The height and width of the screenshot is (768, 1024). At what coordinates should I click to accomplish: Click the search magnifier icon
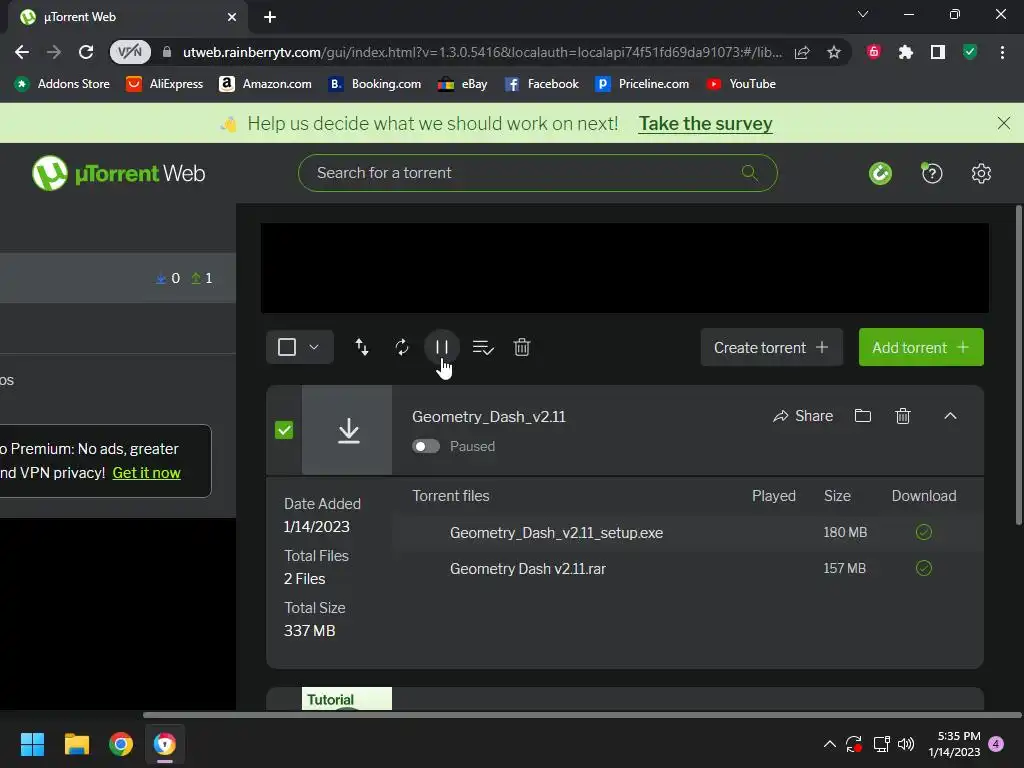(750, 172)
